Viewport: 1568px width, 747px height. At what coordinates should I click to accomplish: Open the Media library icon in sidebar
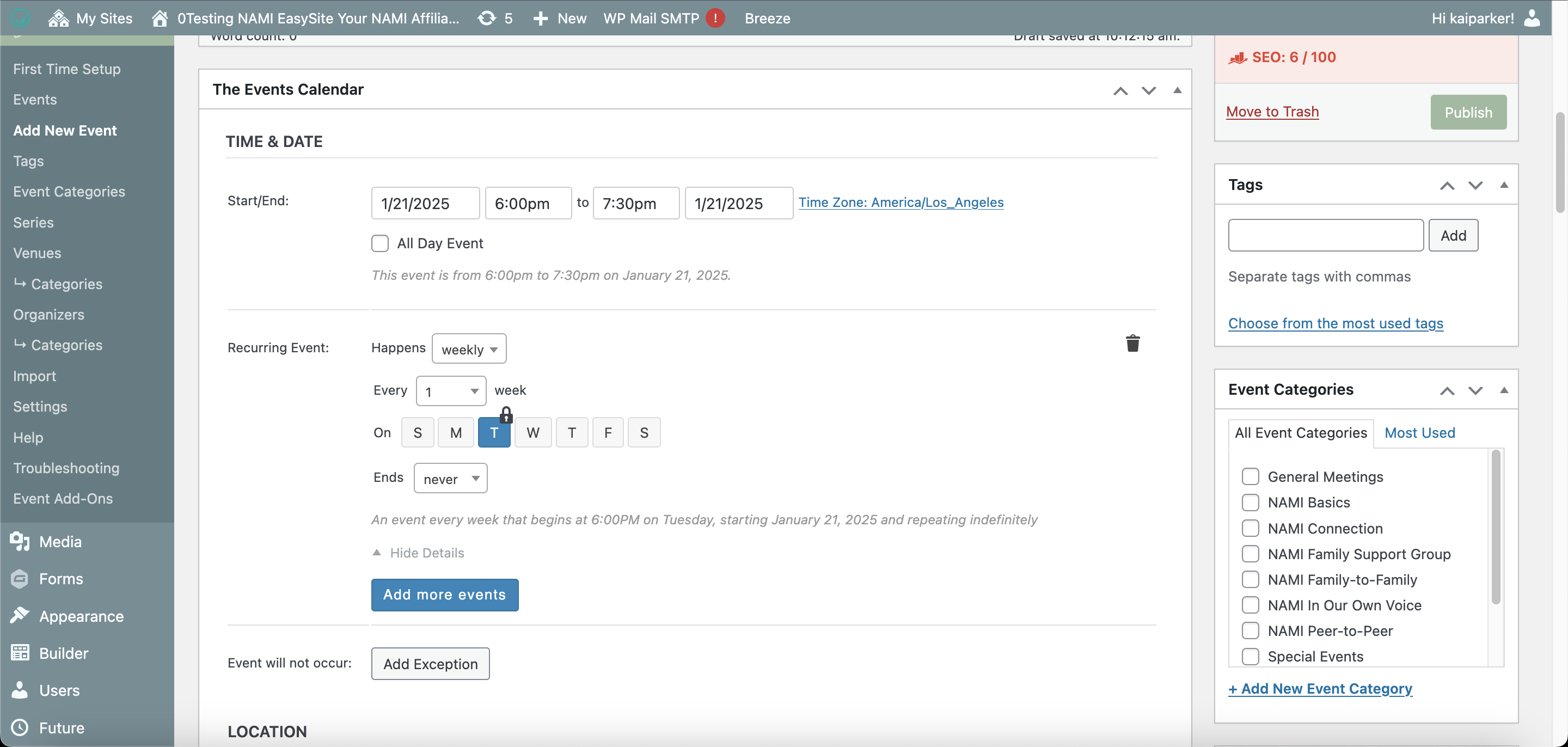[x=20, y=541]
